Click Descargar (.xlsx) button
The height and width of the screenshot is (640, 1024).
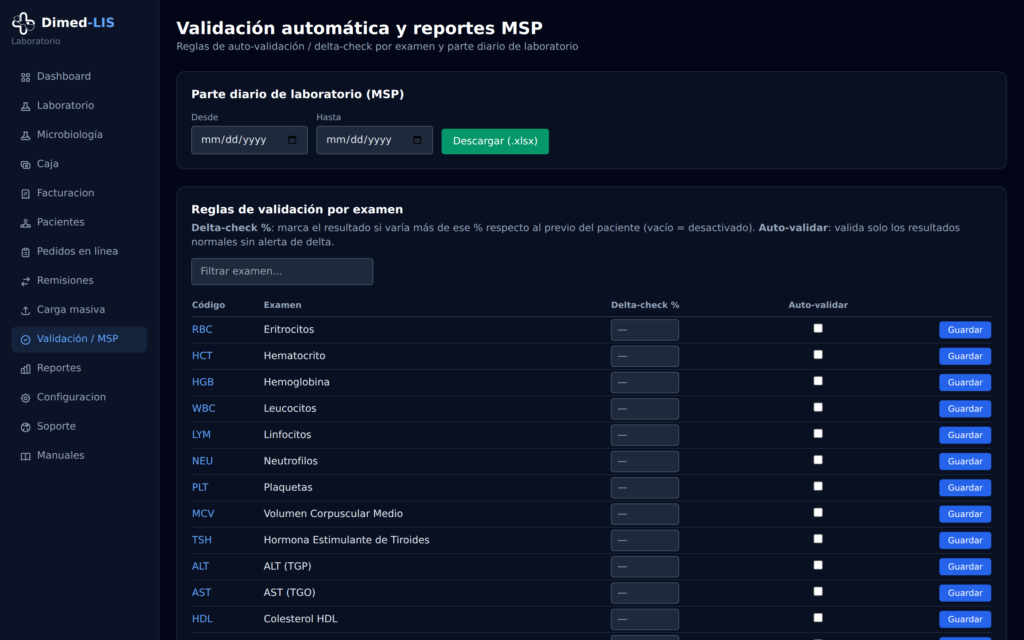(495, 141)
